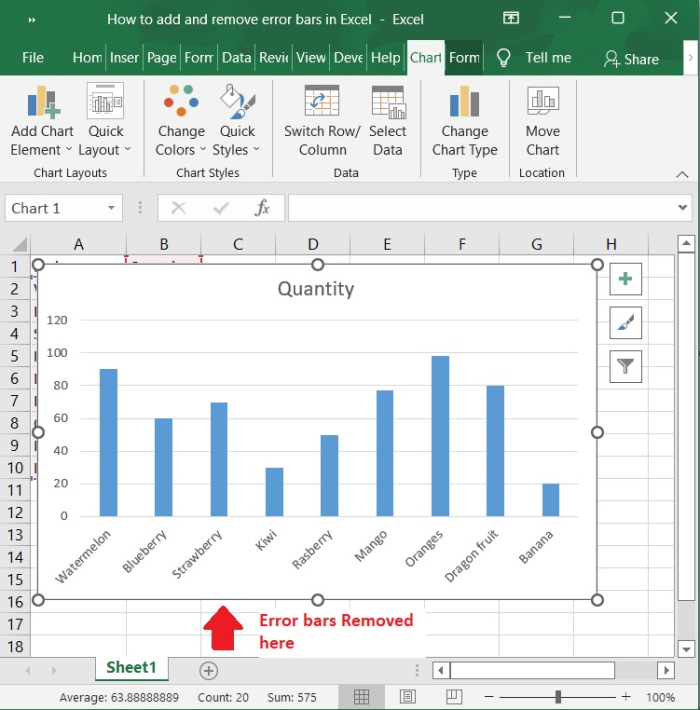Click the Sum: 575 status entry
The height and width of the screenshot is (710, 700).
pyautogui.click(x=292, y=697)
